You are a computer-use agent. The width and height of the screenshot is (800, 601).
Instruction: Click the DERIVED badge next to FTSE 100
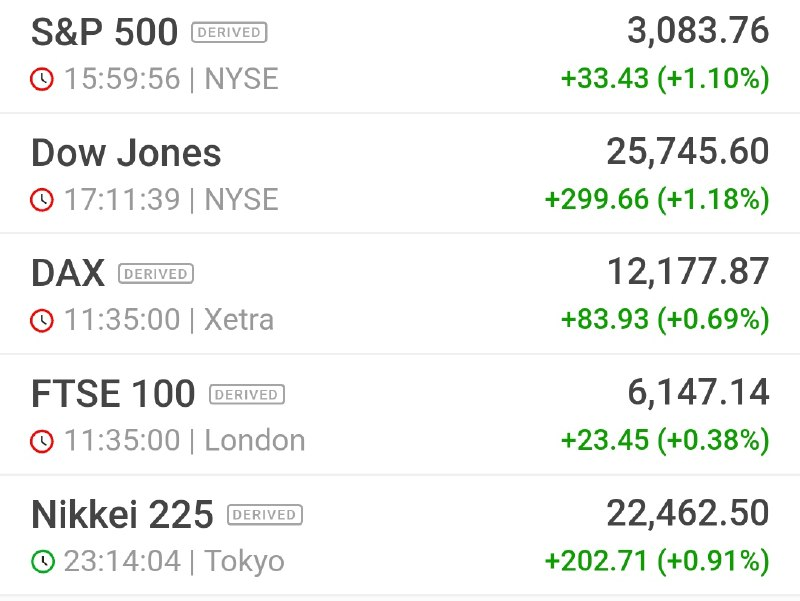pos(247,394)
